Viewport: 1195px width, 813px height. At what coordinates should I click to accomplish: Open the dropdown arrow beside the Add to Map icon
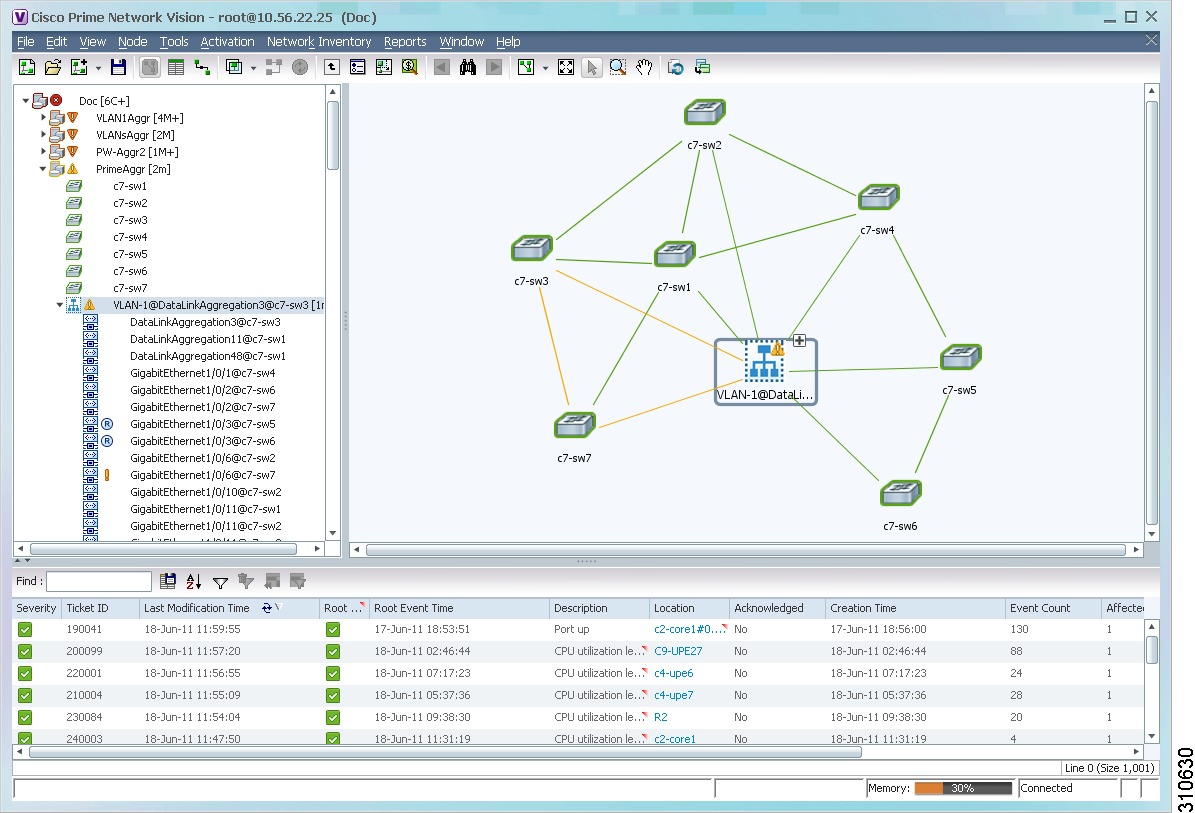coord(98,69)
